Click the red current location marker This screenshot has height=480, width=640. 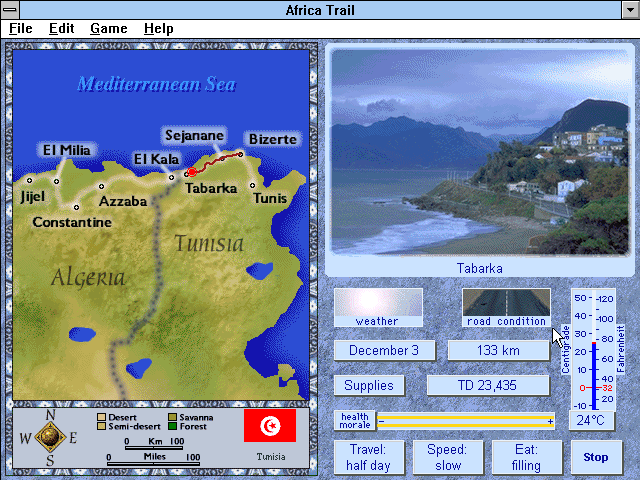pyautogui.click(x=191, y=172)
